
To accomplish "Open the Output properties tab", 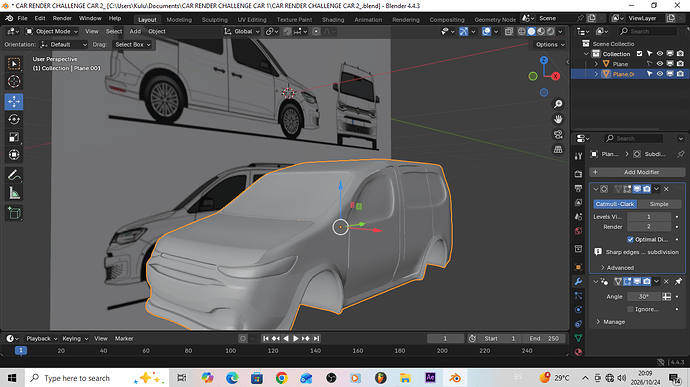I will [x=578, y=188].
